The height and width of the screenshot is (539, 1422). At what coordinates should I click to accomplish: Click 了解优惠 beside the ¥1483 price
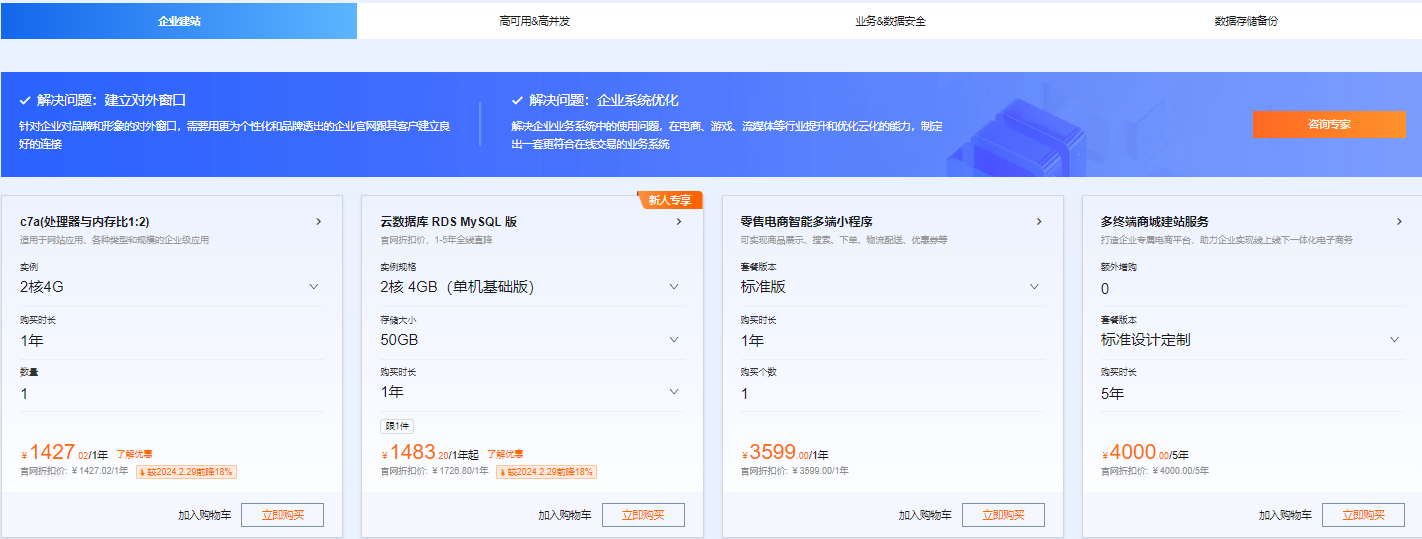(505, 454)
